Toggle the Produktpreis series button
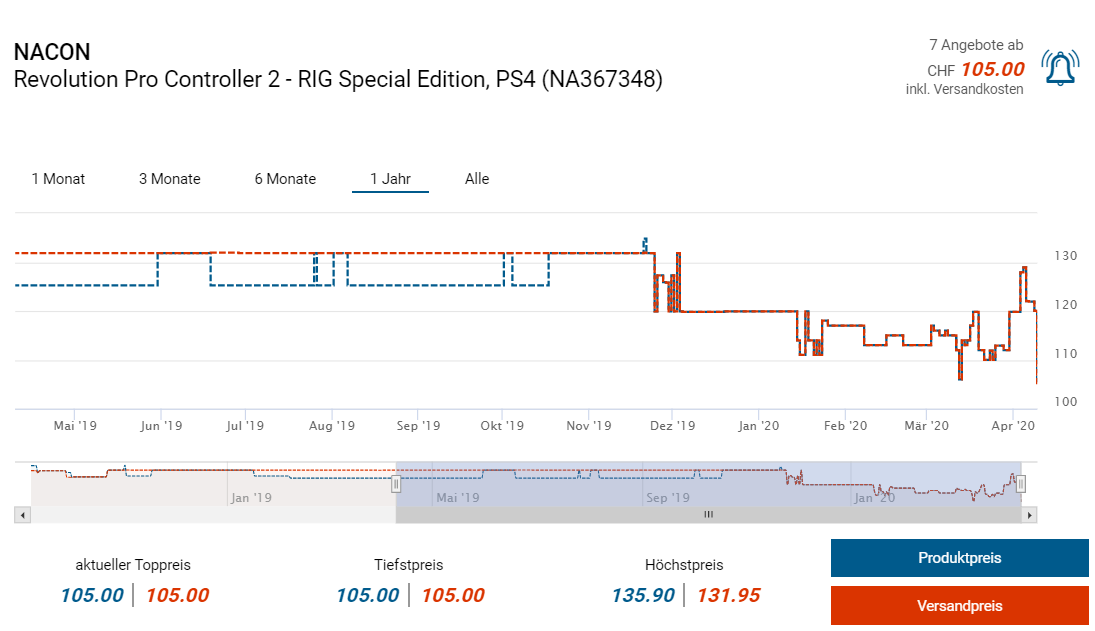The width and height of the screenshot is (1095, 631). tap(959, 558)
